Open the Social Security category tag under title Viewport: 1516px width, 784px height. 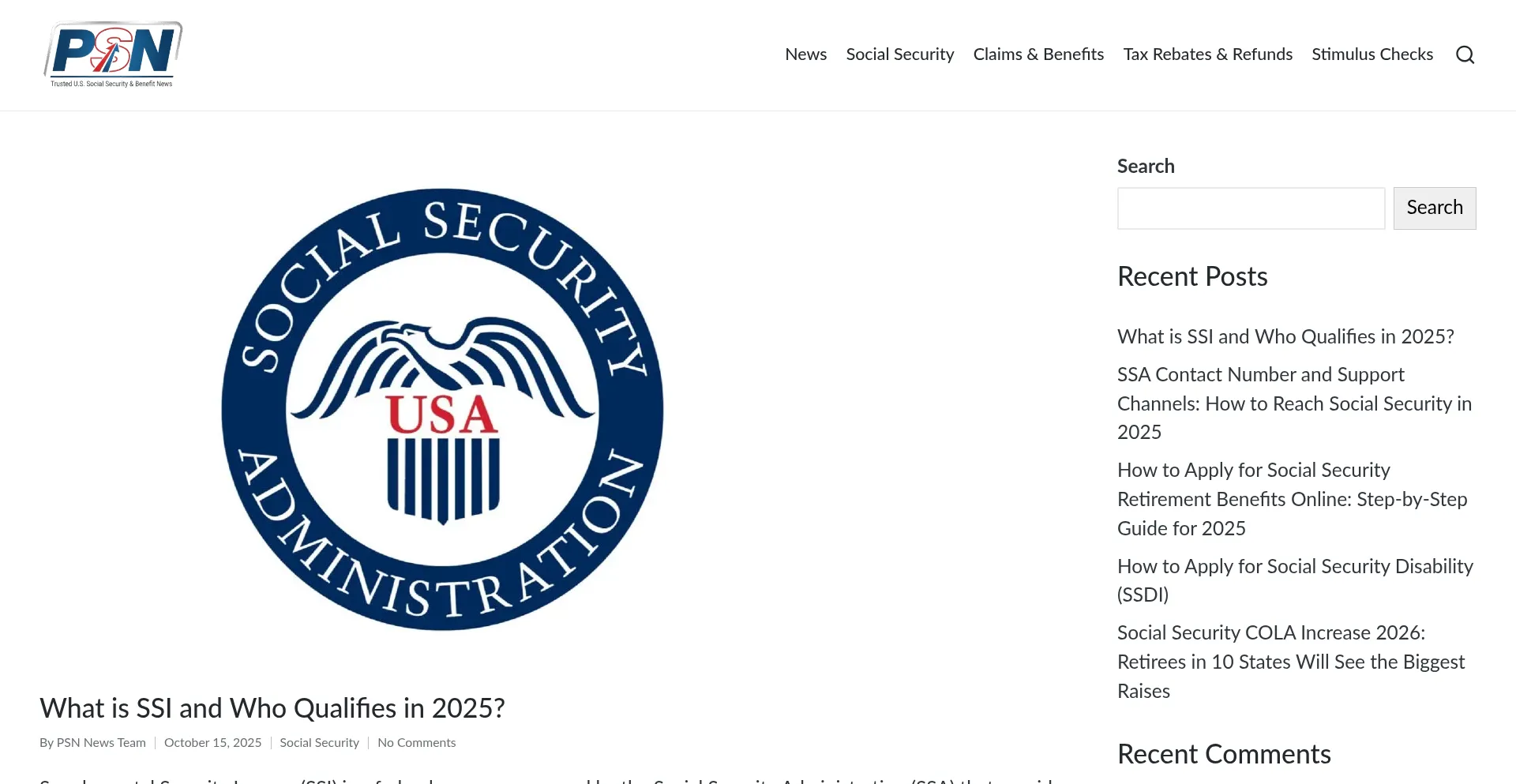coord(319,743)
